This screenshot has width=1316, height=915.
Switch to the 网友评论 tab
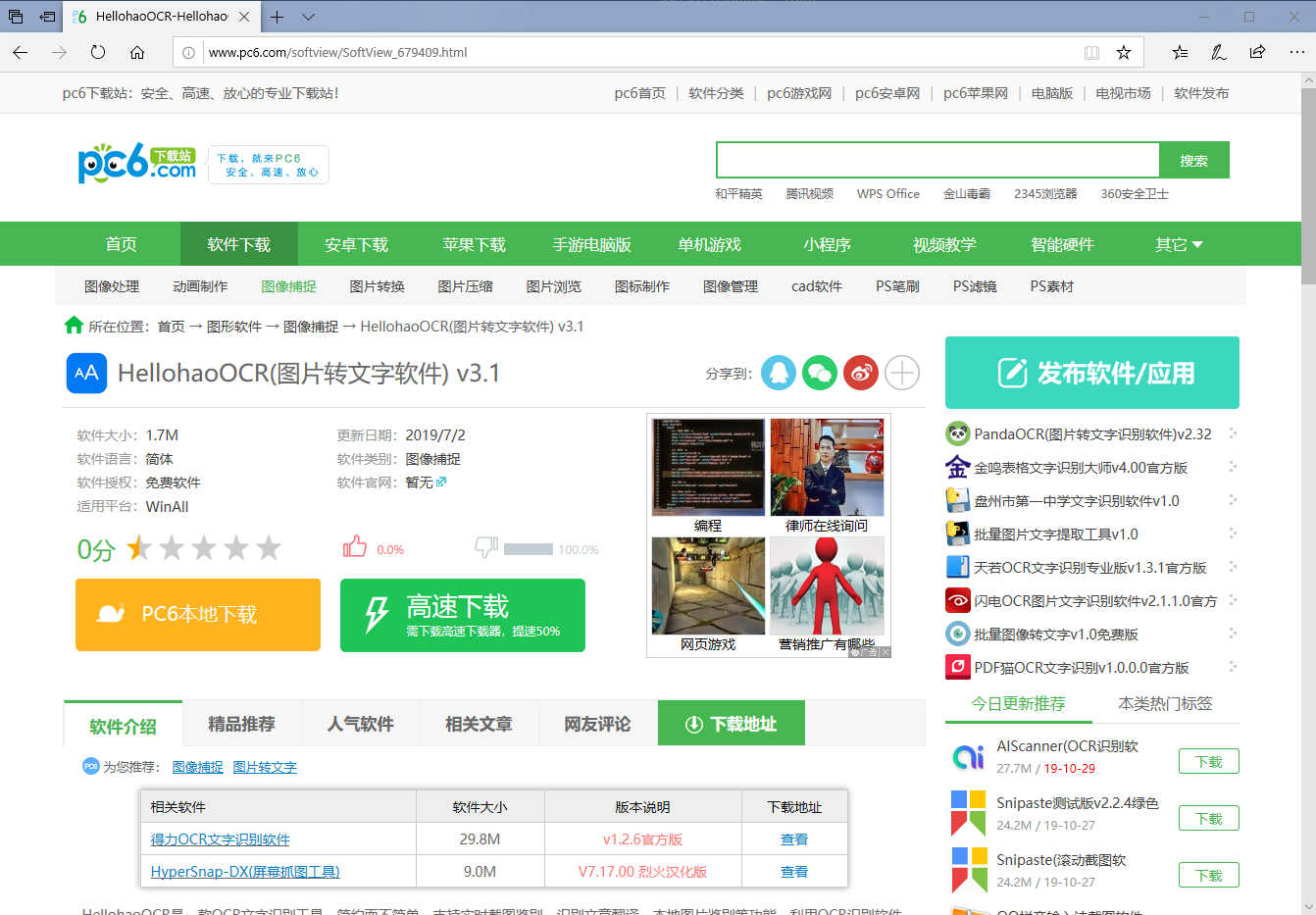pos(597,724)
